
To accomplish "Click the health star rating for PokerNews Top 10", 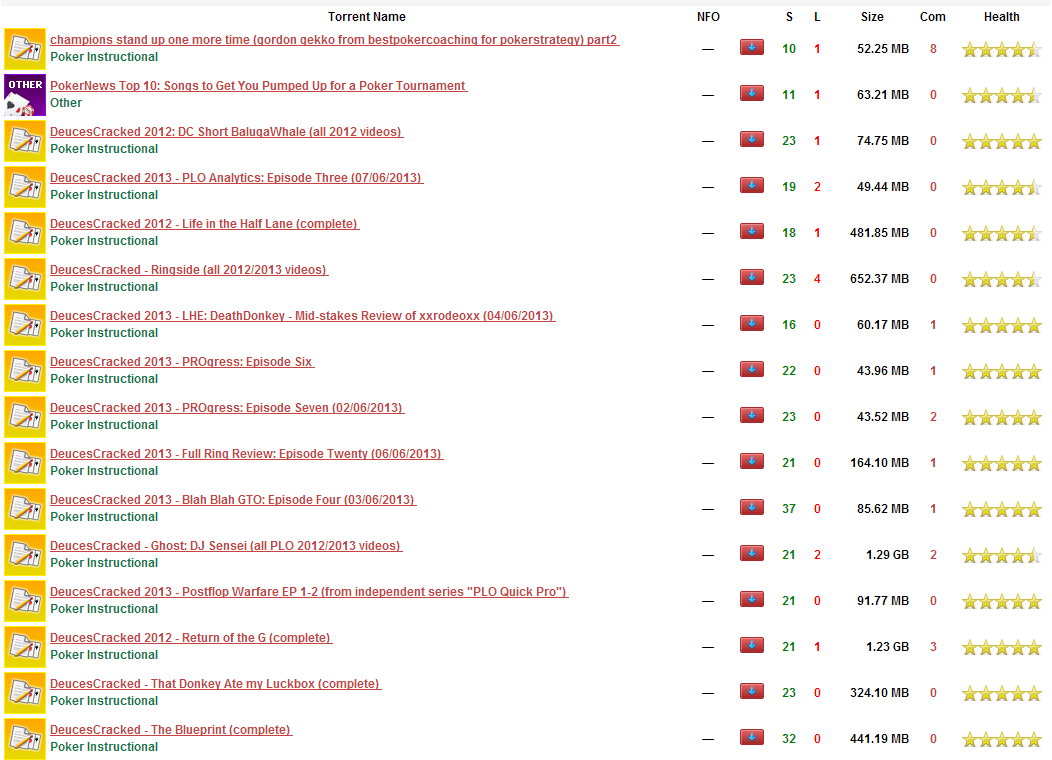I will 1002,95.
